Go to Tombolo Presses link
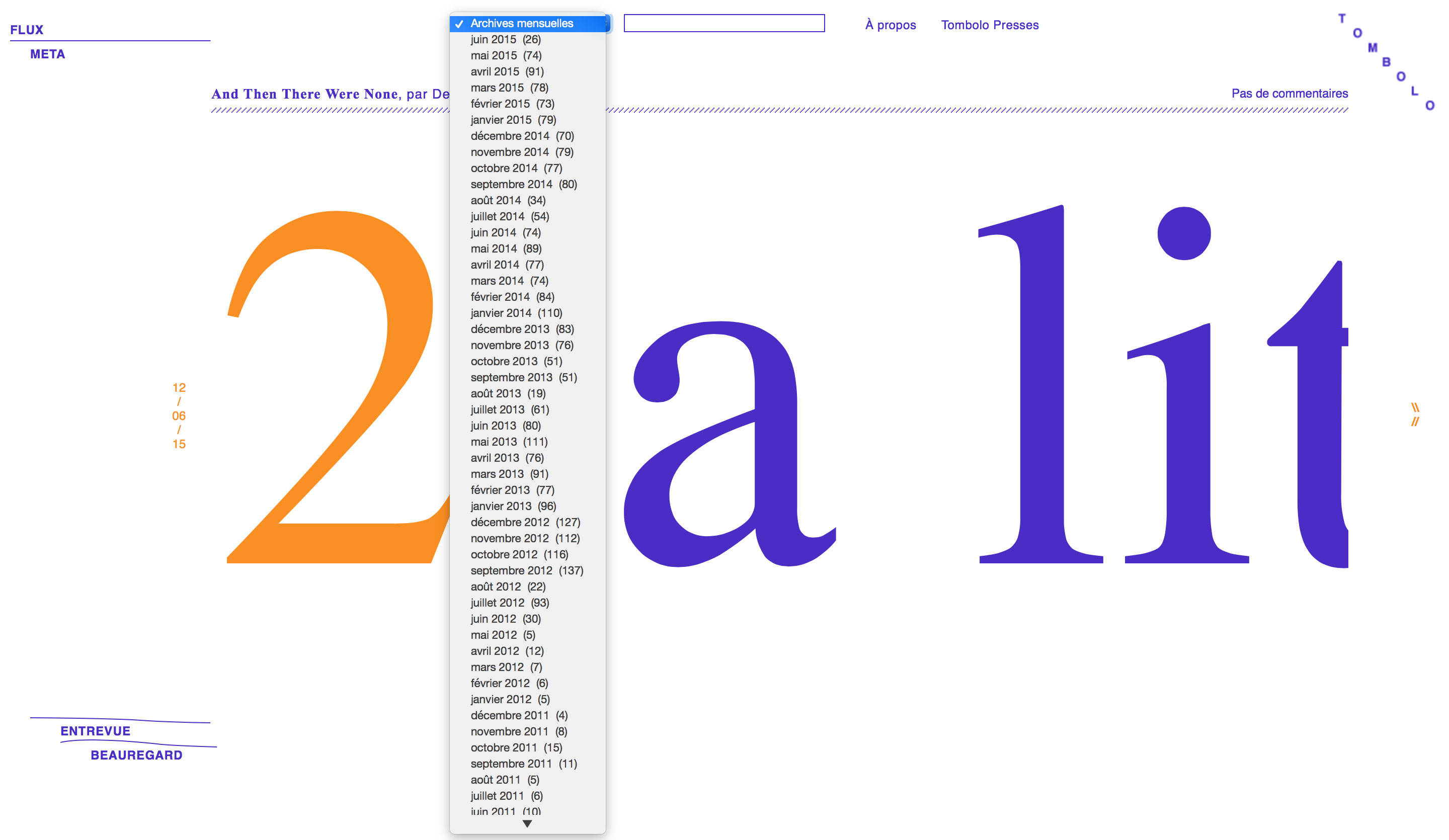Image resolution: width=1449 pixels, height=840 pixels. point(990,25)
